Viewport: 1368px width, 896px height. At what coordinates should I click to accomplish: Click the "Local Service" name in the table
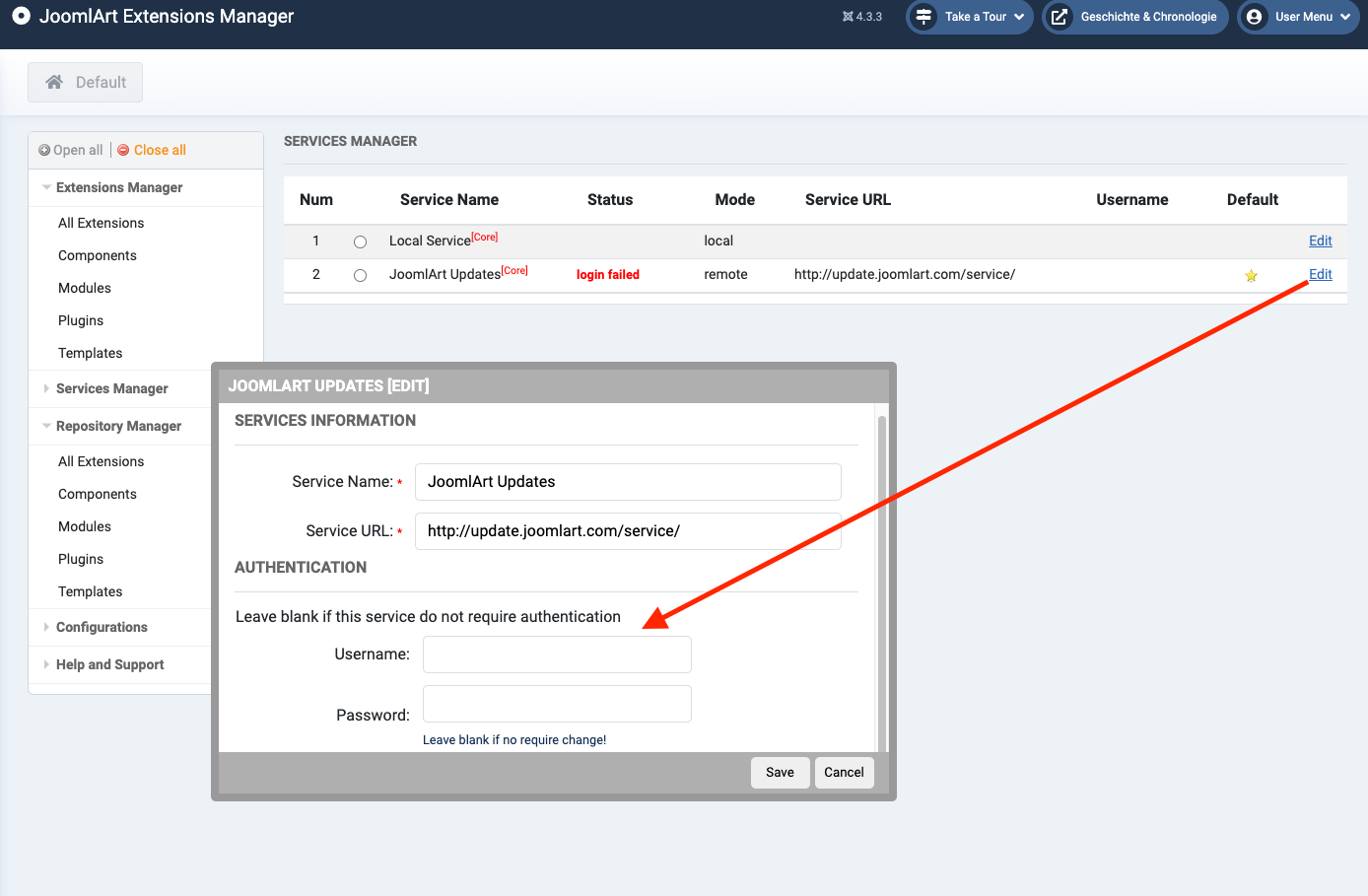point(430,241)
